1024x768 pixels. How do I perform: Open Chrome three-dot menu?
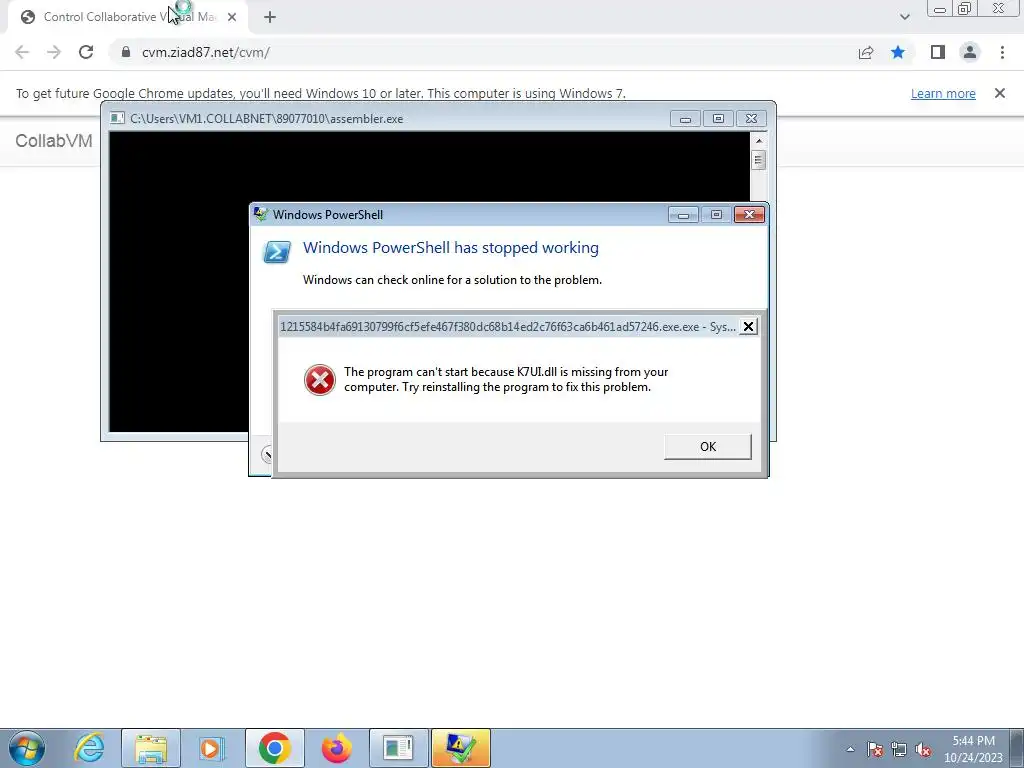(x=1002, y=52)
